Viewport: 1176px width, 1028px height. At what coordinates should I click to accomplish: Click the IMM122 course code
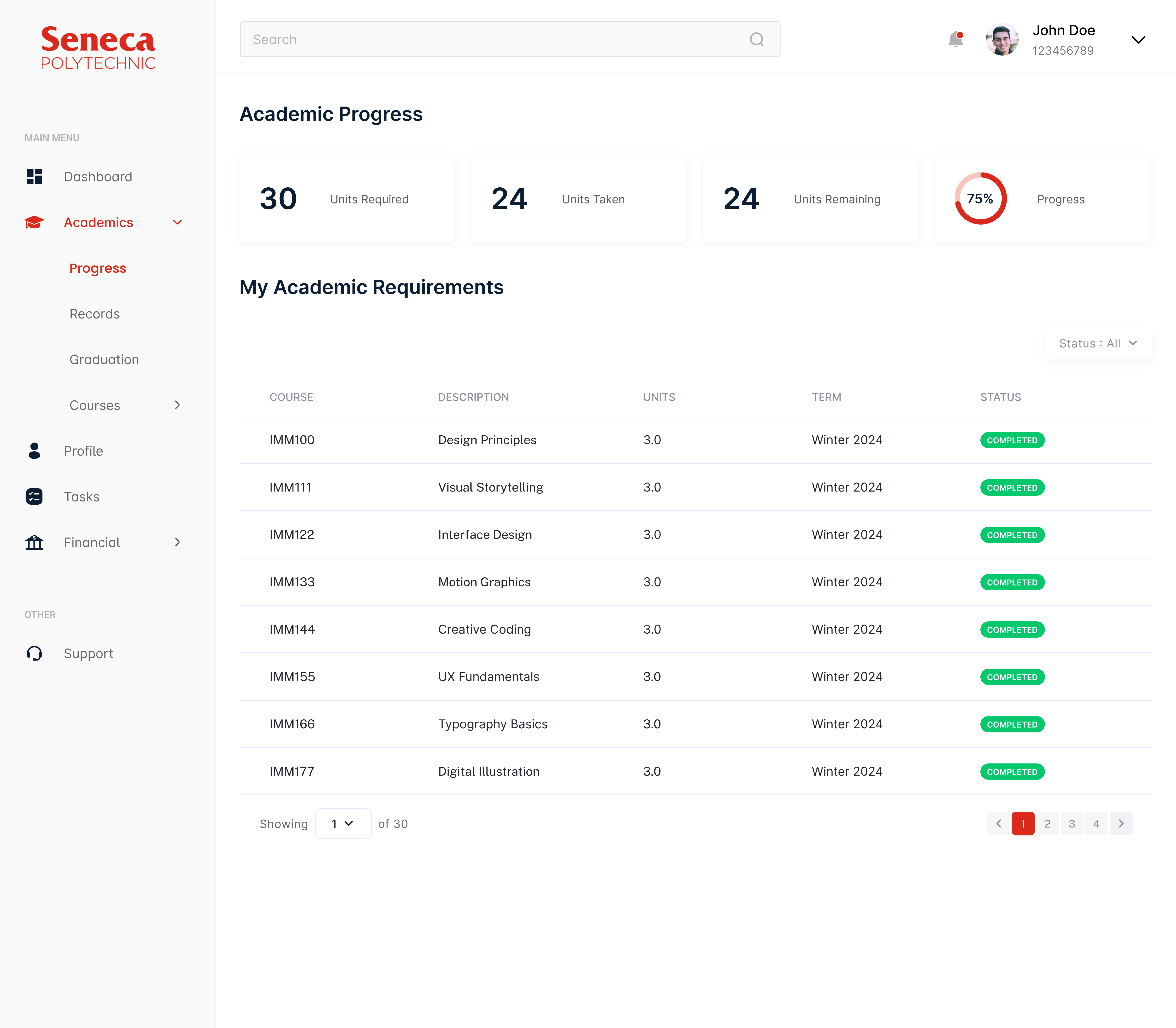point(292,535)
